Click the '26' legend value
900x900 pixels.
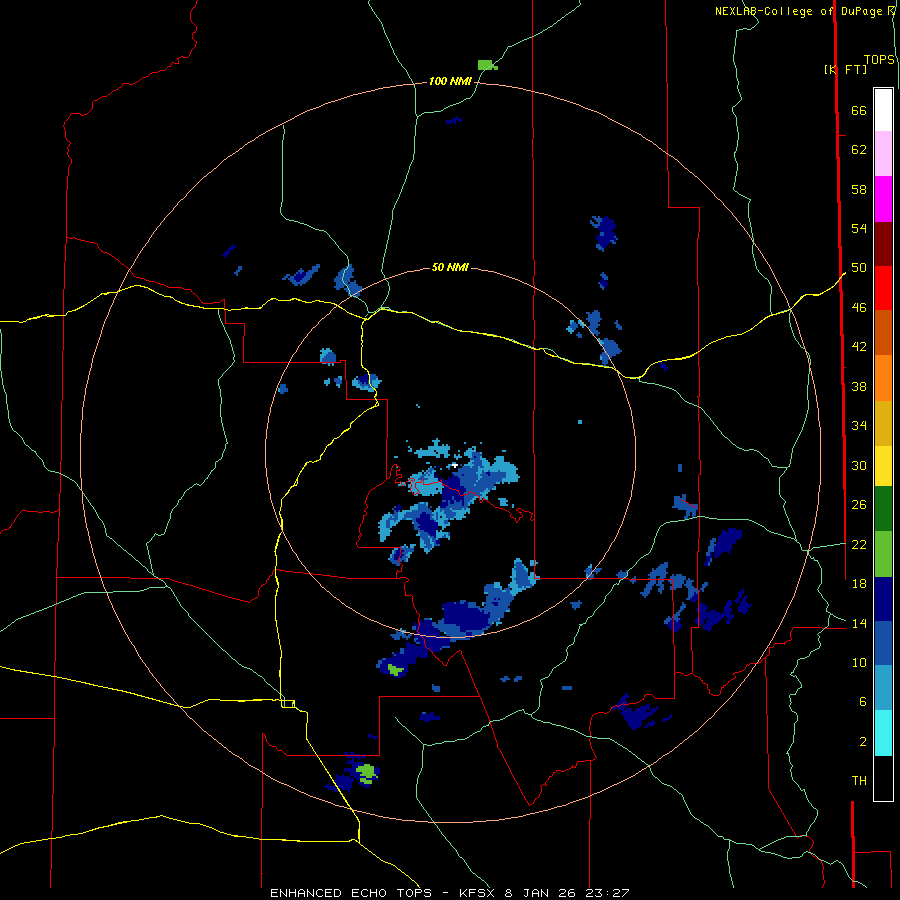pos(859,505)
